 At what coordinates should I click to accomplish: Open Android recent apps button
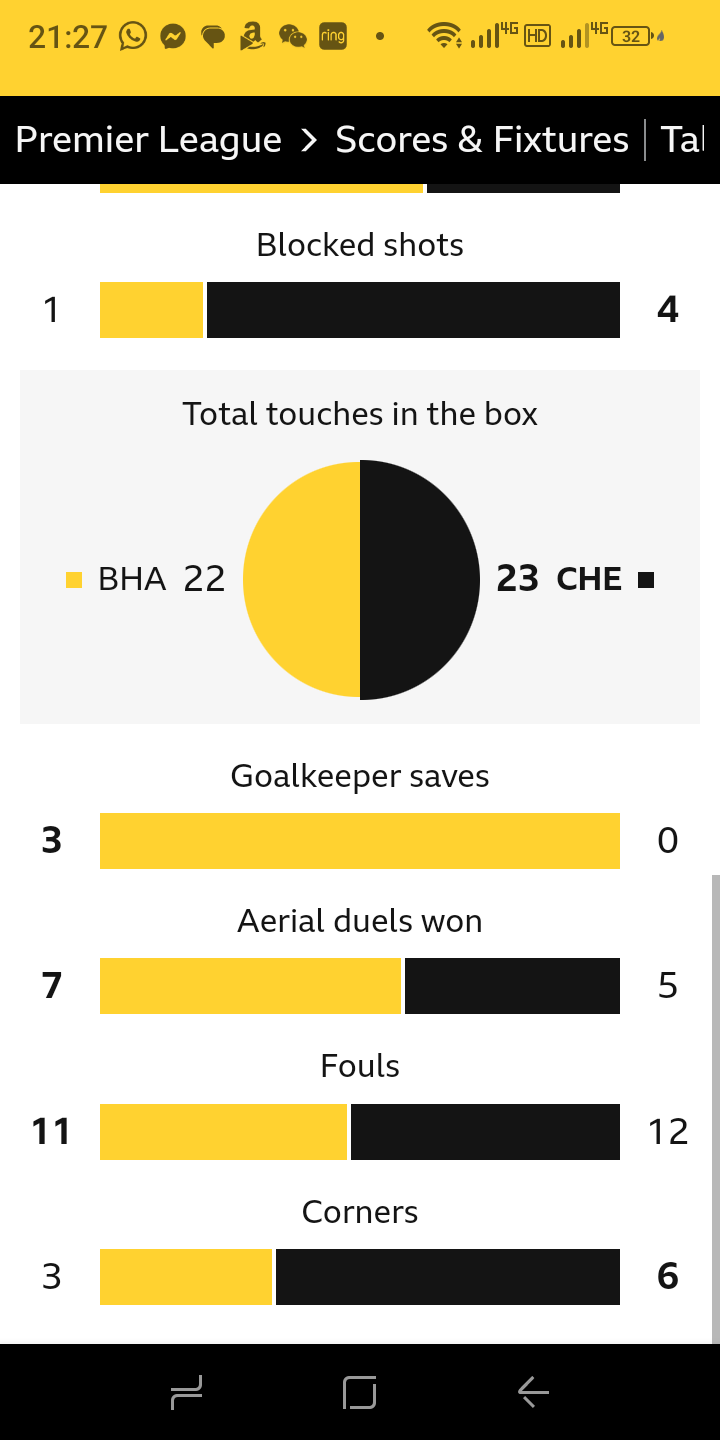[187, 1392]
